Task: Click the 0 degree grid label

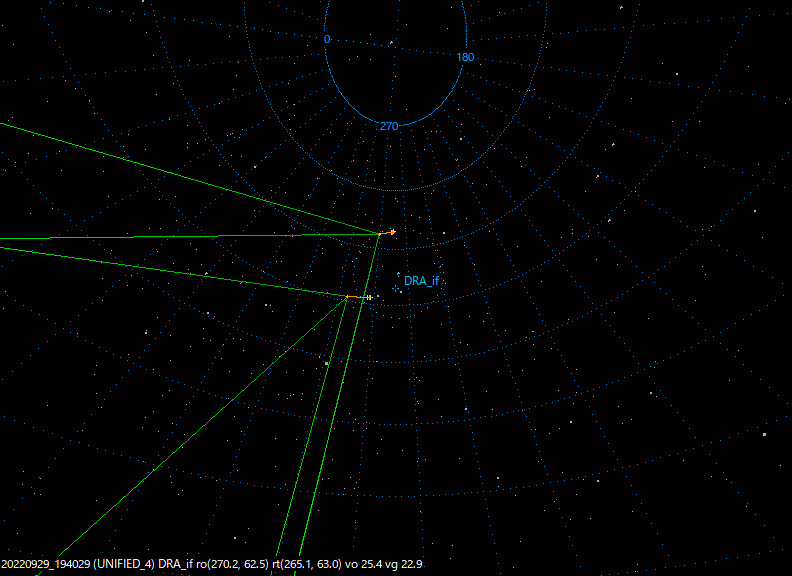Action: [x=327, y=39]
